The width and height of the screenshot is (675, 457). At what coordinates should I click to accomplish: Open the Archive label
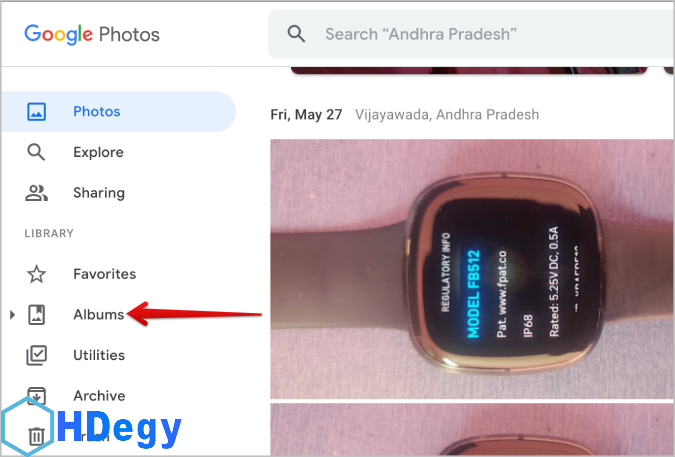pyautogui.click(x=99, y=396)
